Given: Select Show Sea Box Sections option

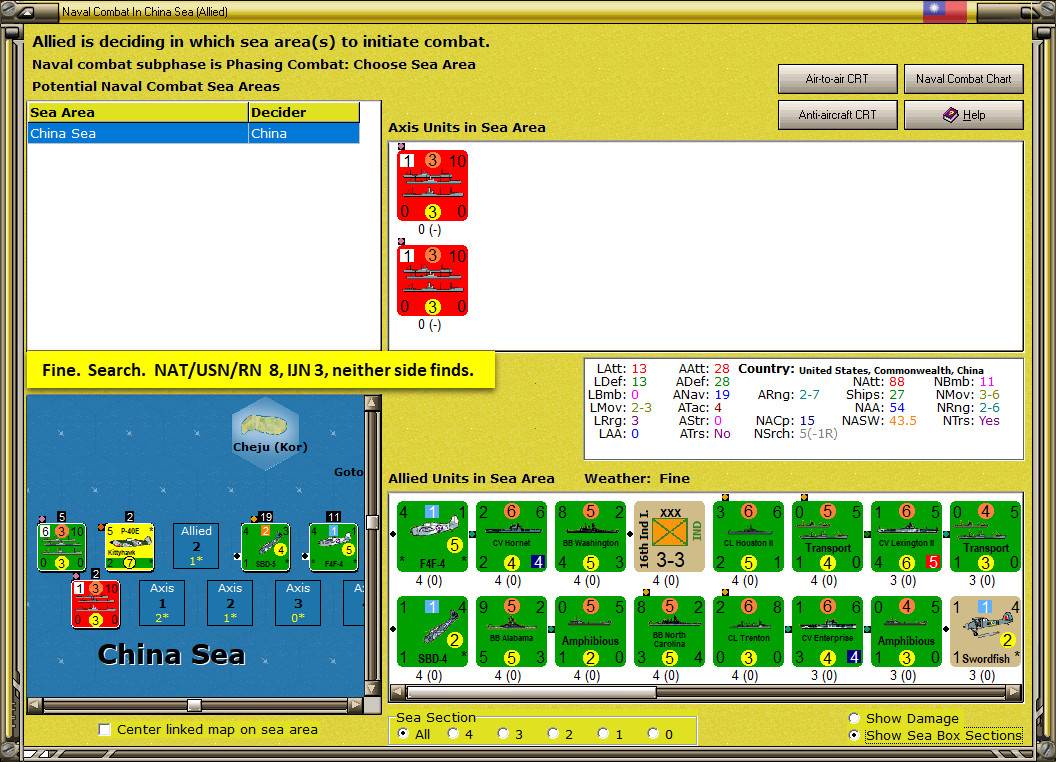Looking at the screenshot, I should [x=855, y=735].
